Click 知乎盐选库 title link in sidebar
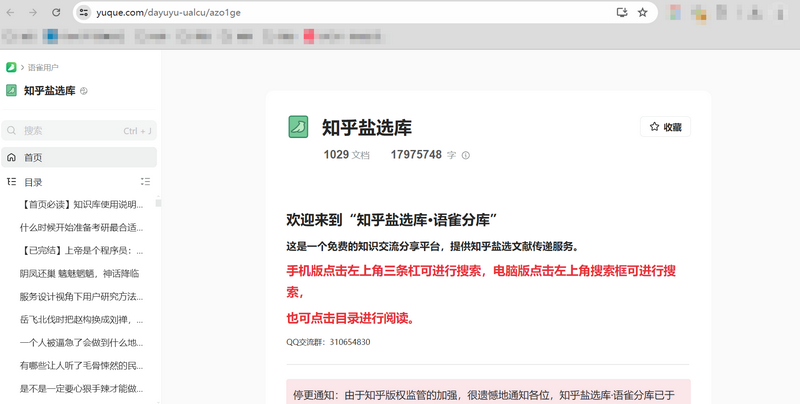 click(49, 91)
